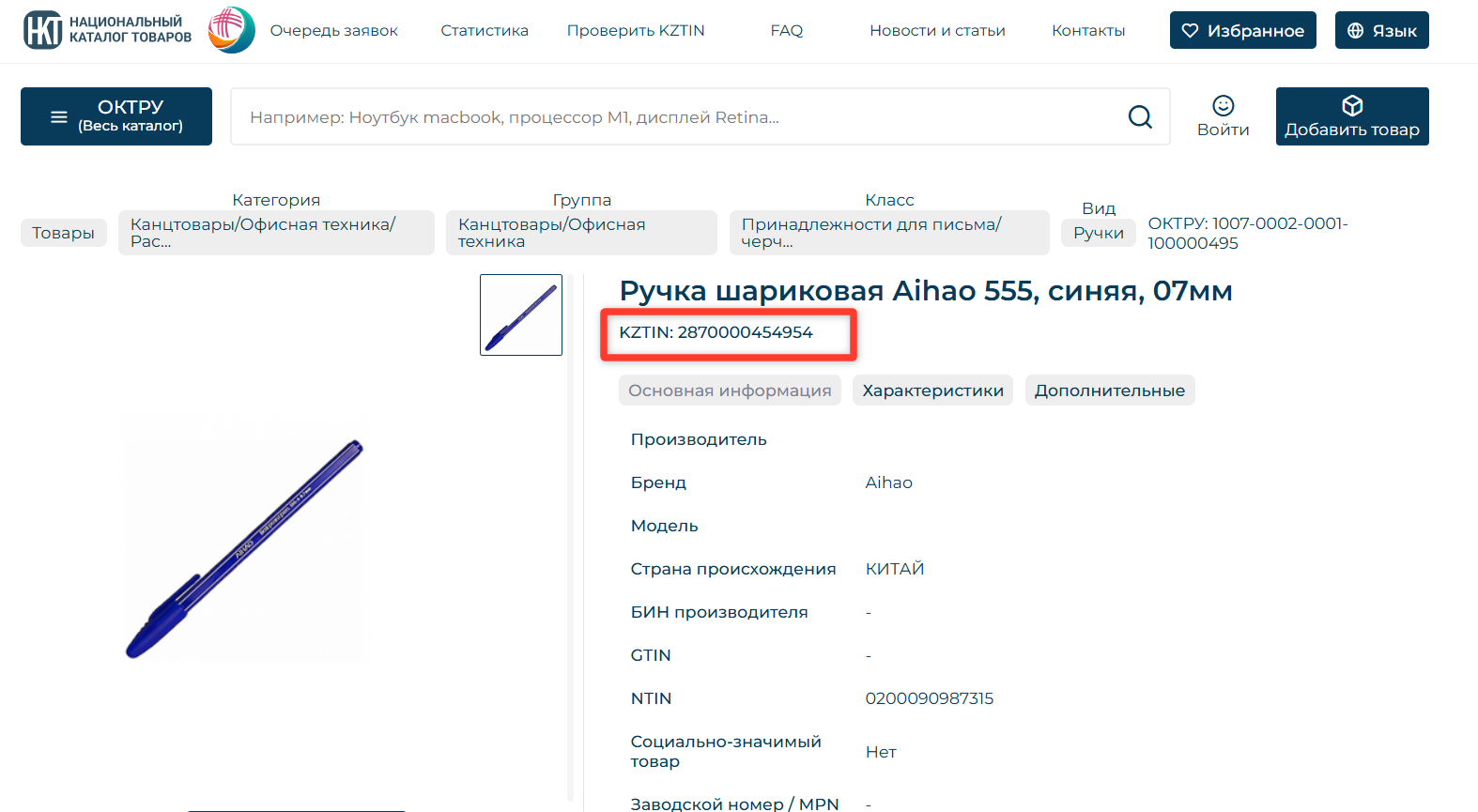Open the Контакты page
The image size is (1478, 812).
[1088, 31]
